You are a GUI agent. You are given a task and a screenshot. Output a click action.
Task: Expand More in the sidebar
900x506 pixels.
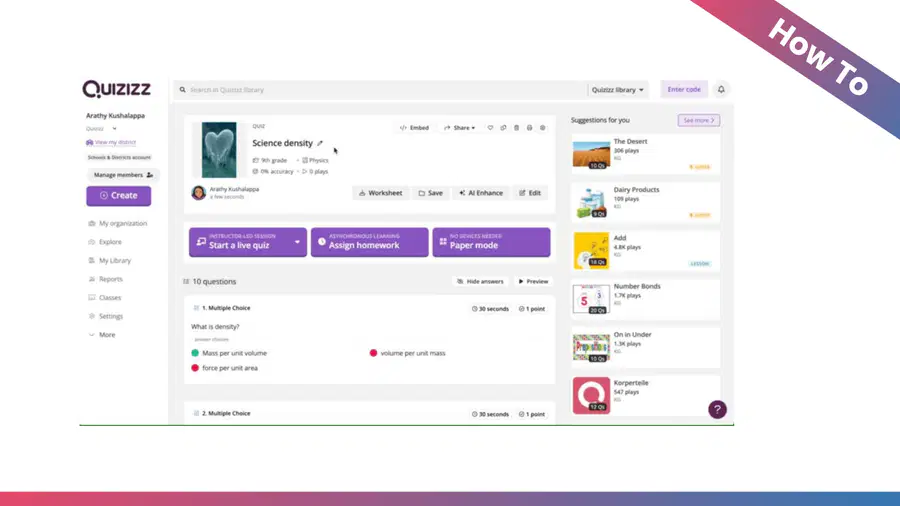(102, 335)
